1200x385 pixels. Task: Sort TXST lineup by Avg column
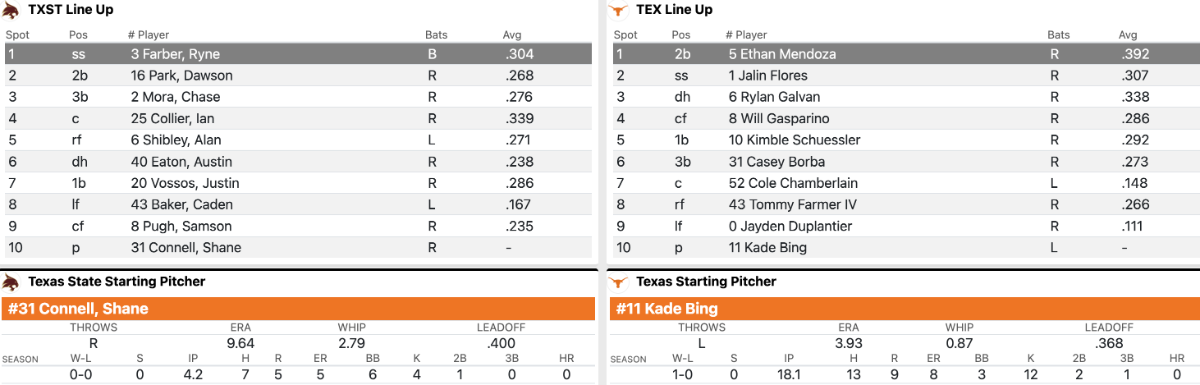pyautogui.click(x=512, y=35)
